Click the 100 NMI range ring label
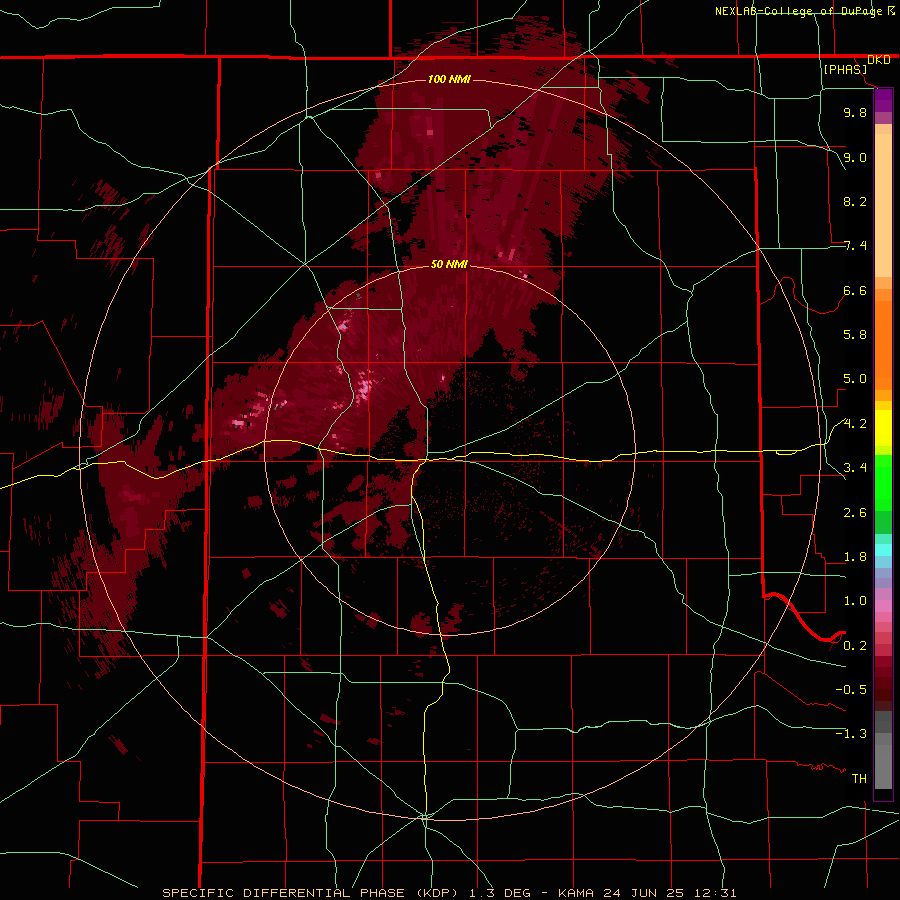This screenshot has height=900, width=900. point(449,79)
